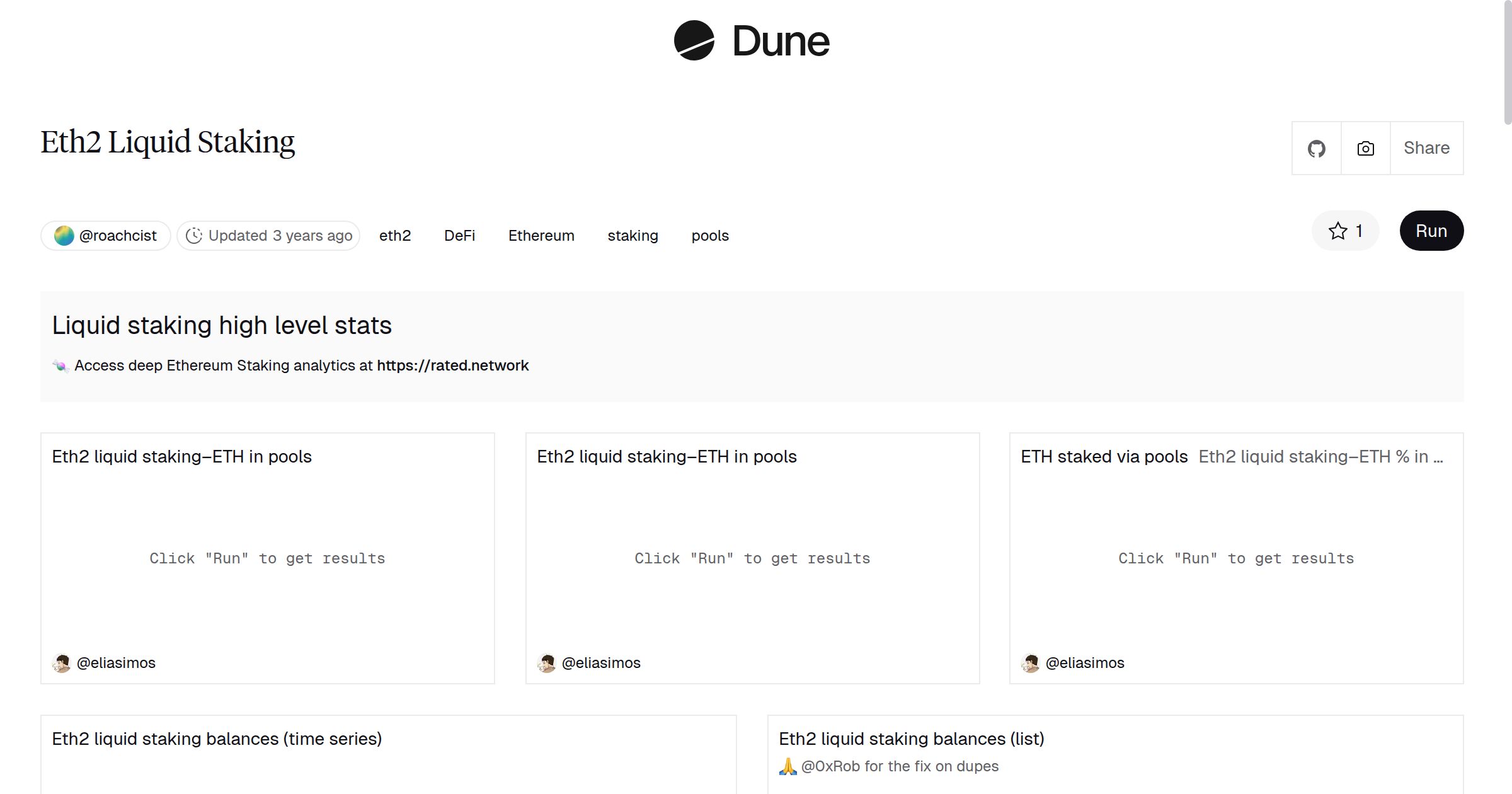Click the Share button
This screenshot has width=1512, height=794.
[x=1426, y=147]
